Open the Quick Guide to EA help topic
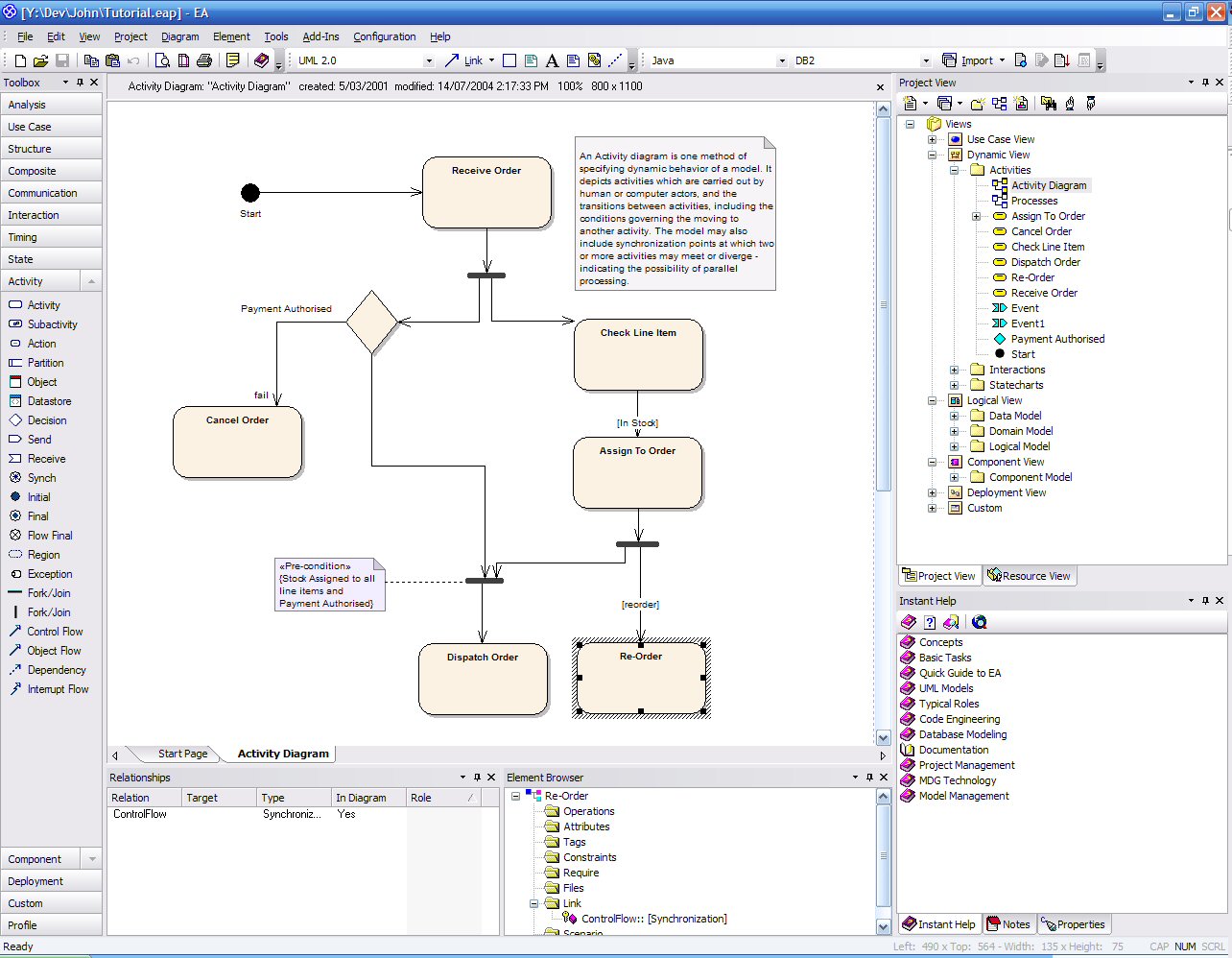The width and height of the screenshot is (1232, 958). point(962,672)
